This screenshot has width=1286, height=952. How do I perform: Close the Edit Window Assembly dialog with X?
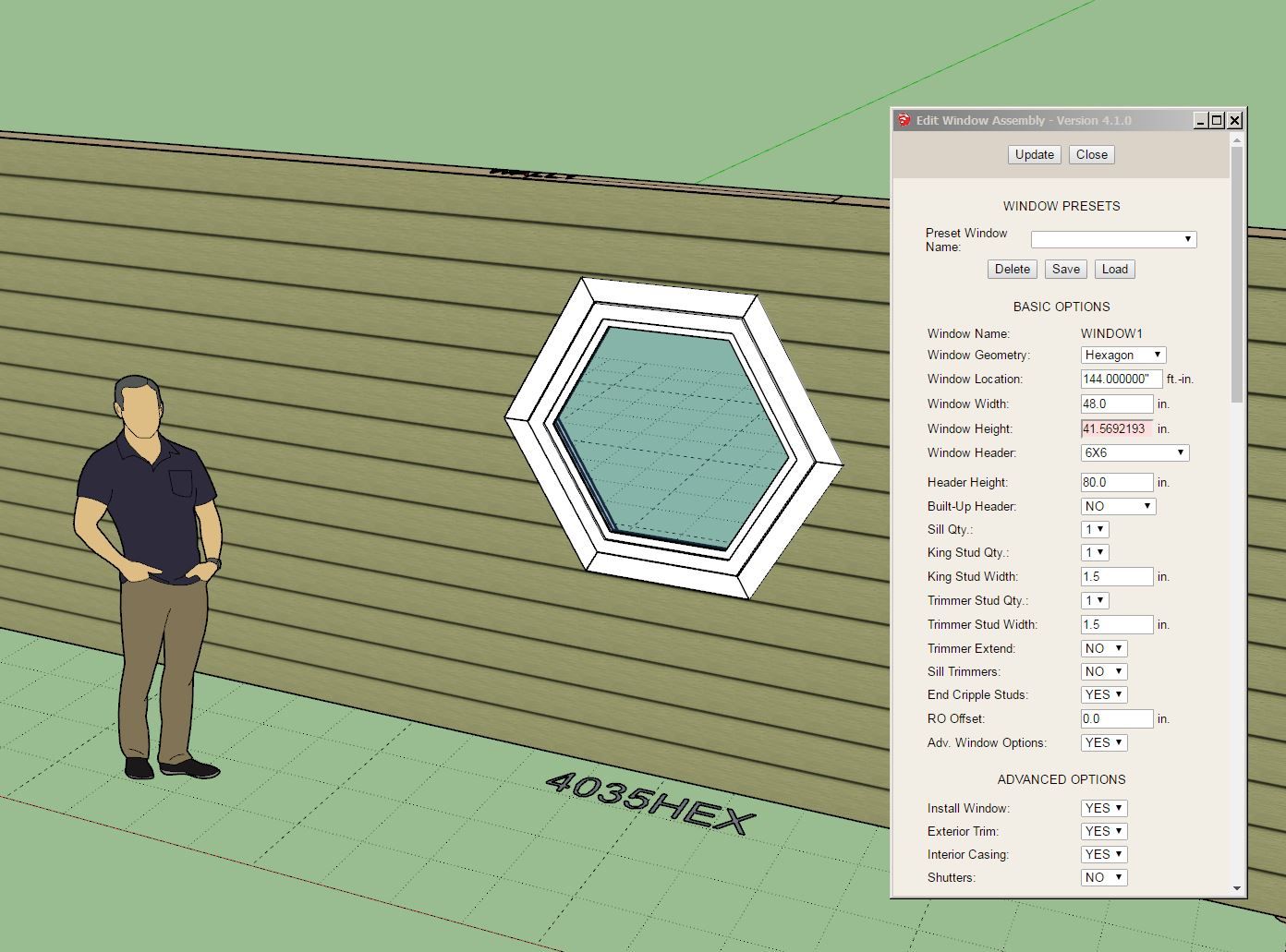[x=1234, y=120]
